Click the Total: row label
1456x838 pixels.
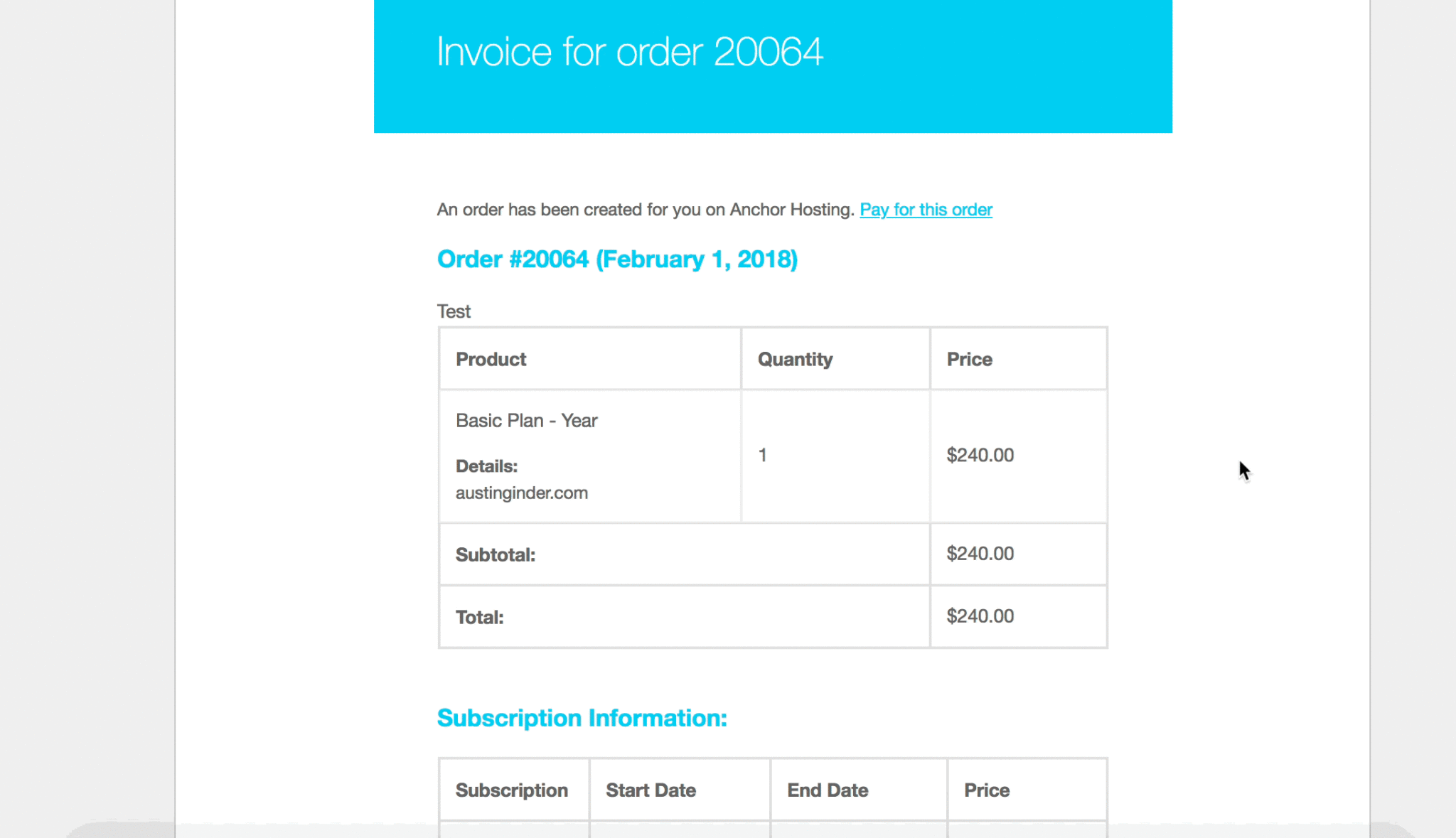click(x=479, y=617)
